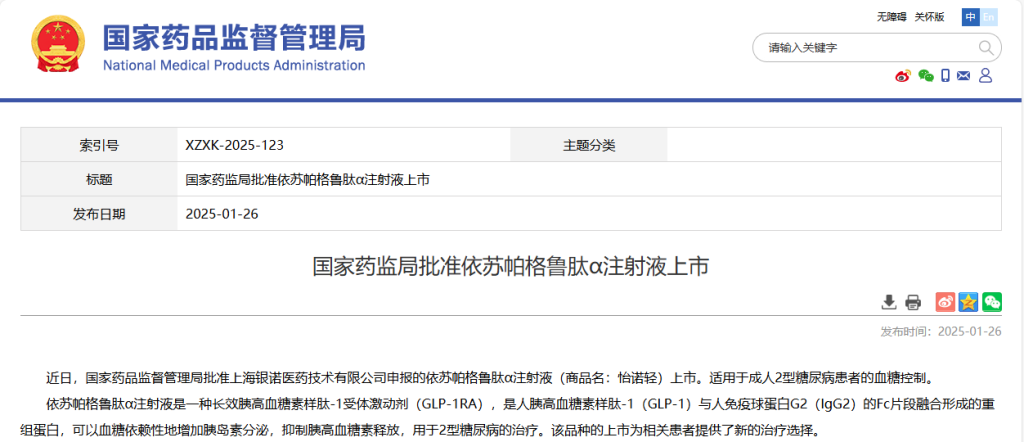
Task: Click the large article heading
Action: coord(511,267)
